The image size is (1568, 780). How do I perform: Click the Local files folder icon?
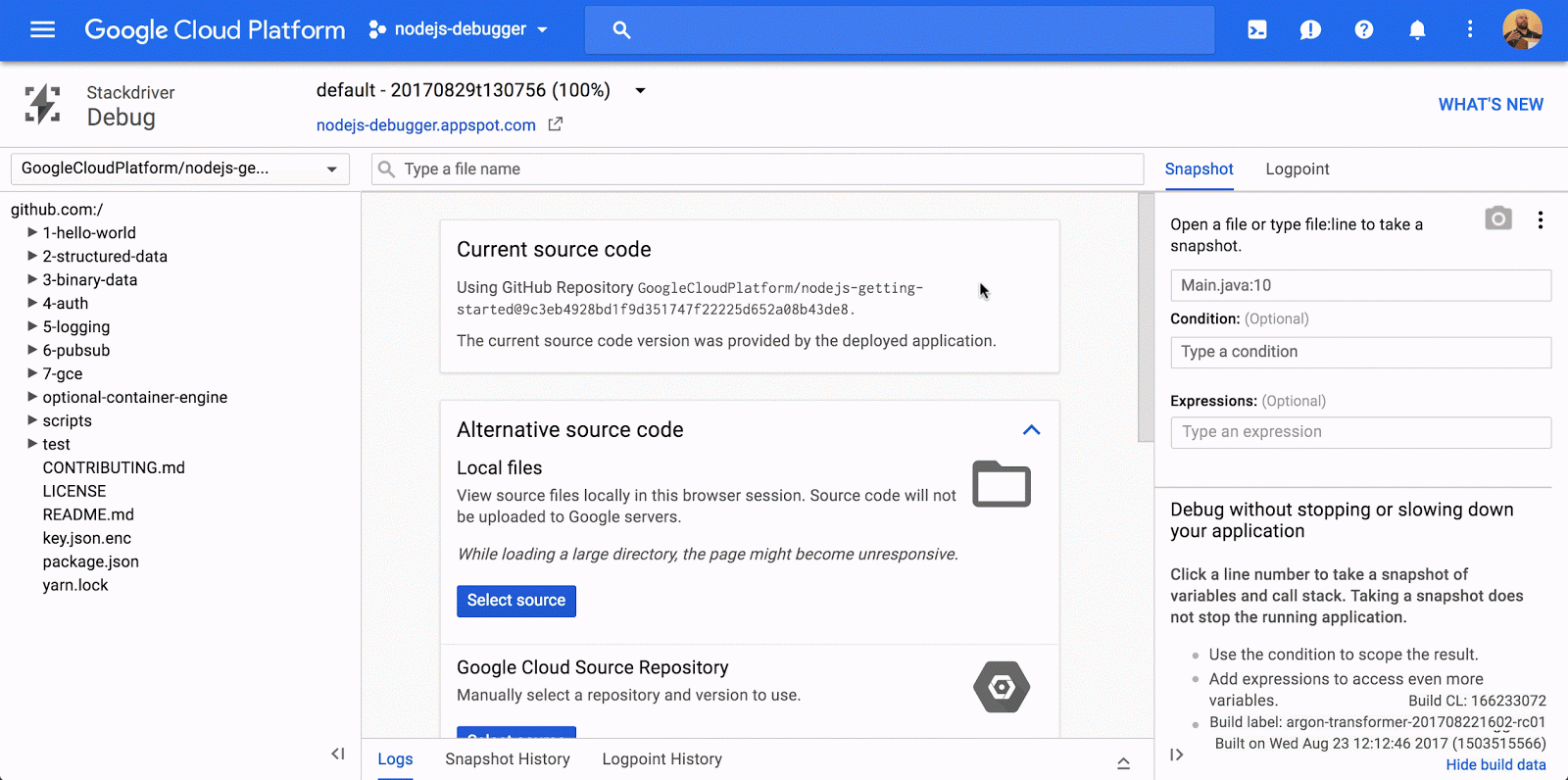1002,484
